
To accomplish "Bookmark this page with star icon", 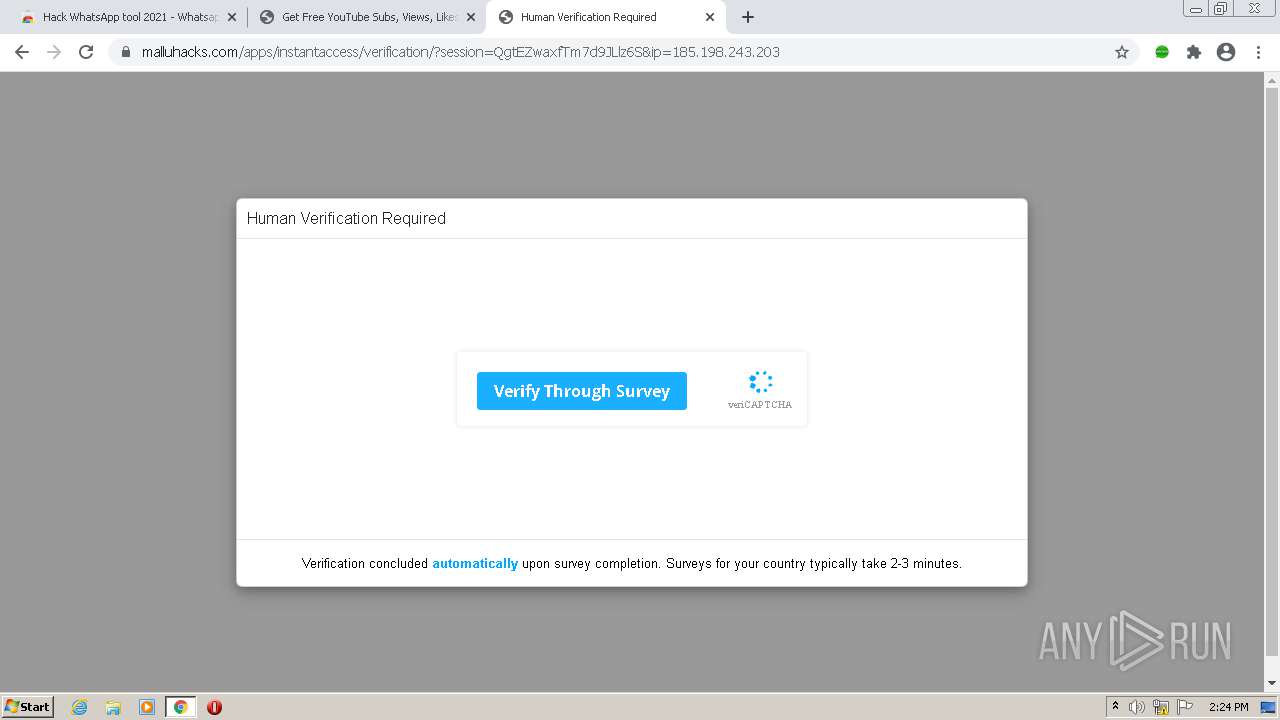I will (x=1122, y=52).
